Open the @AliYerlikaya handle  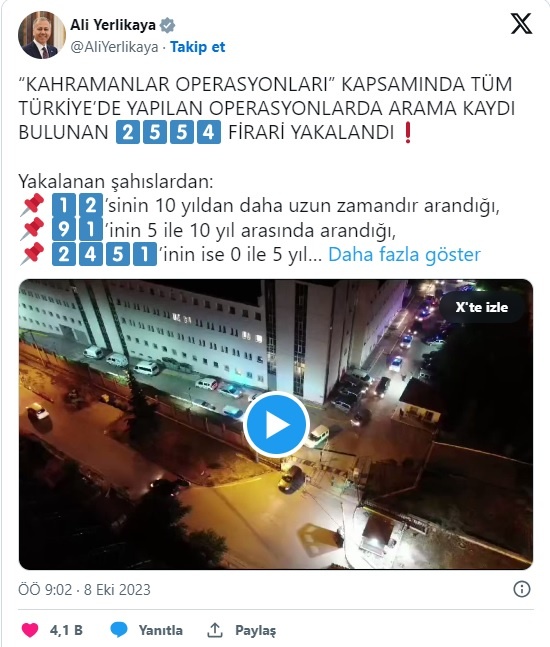click(x=114, y=47)
